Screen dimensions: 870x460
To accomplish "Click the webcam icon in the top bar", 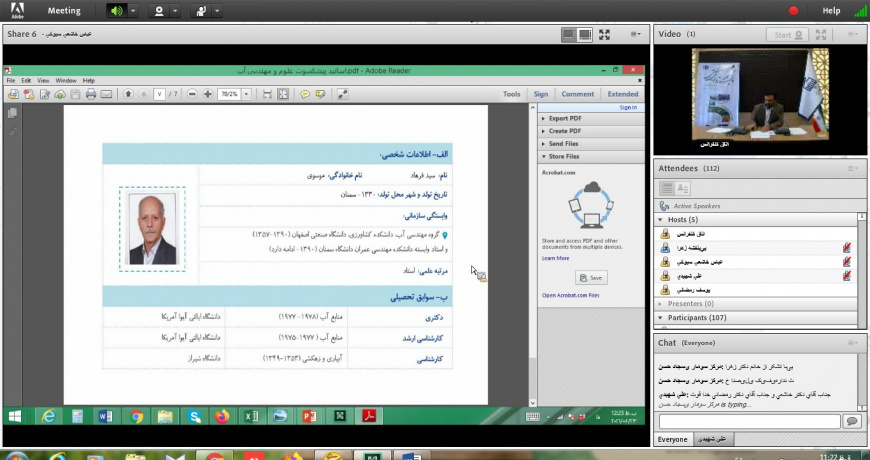I will point(159,11).
